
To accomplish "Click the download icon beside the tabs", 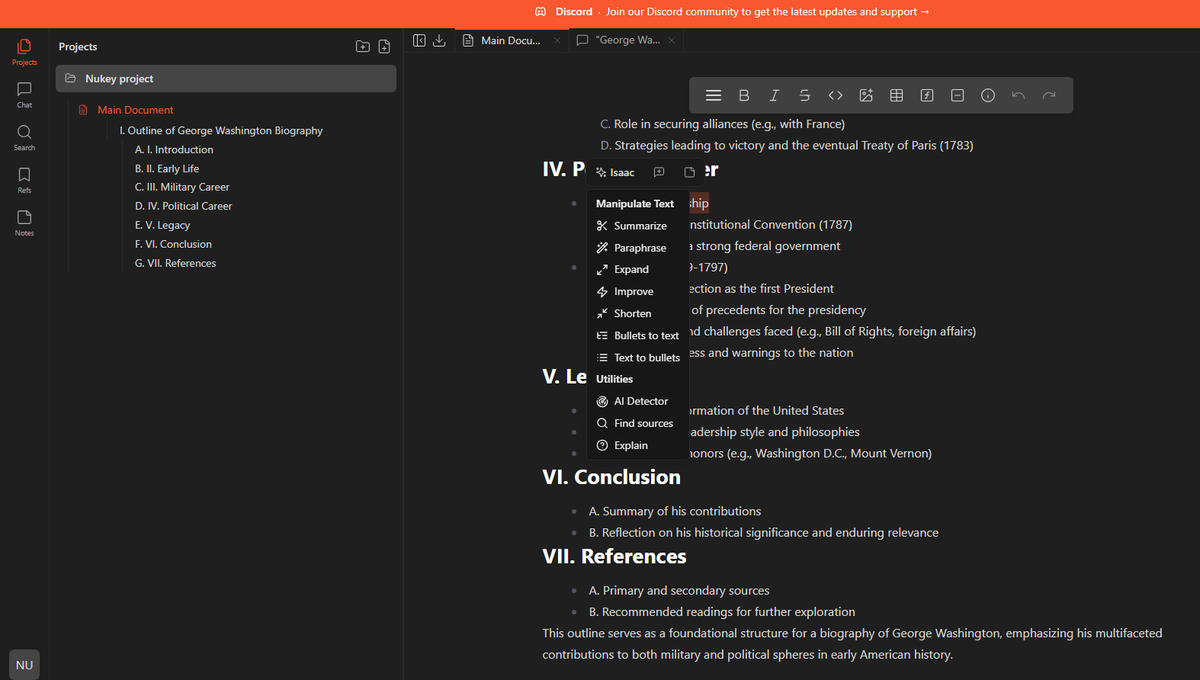I will click(439, 40).
